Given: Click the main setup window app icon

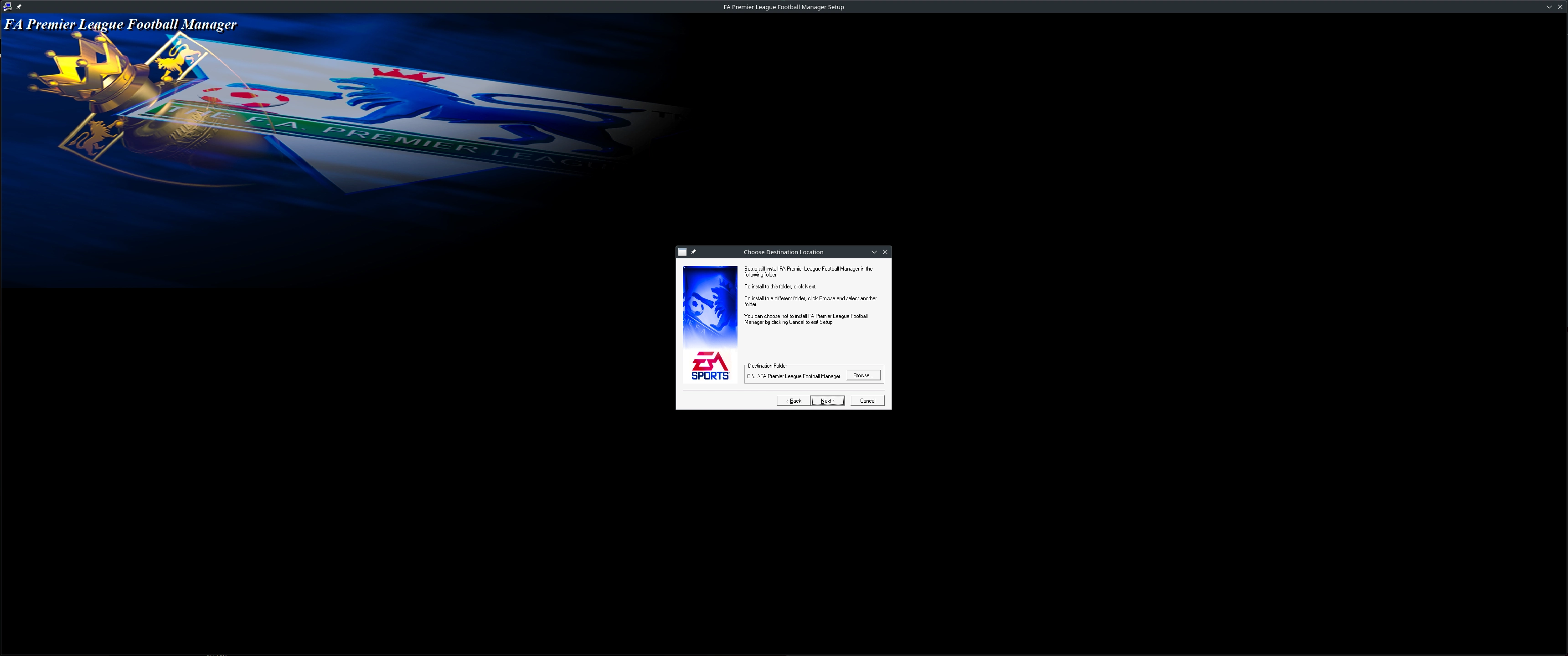Looking at the screenshot, I should (7, 7).
